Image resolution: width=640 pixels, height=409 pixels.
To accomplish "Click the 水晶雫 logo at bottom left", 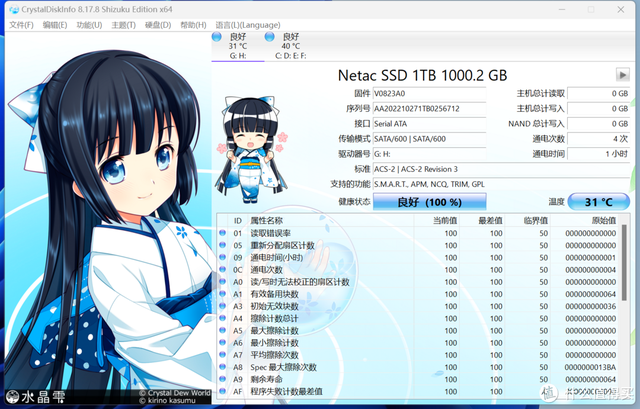I will [36, 396].
